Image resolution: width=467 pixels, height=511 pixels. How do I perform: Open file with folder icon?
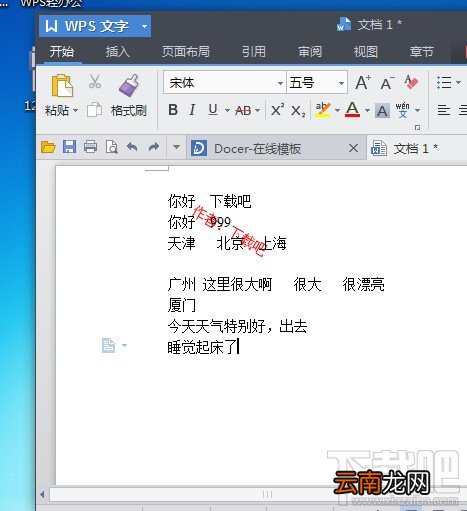tap(48, 147)
